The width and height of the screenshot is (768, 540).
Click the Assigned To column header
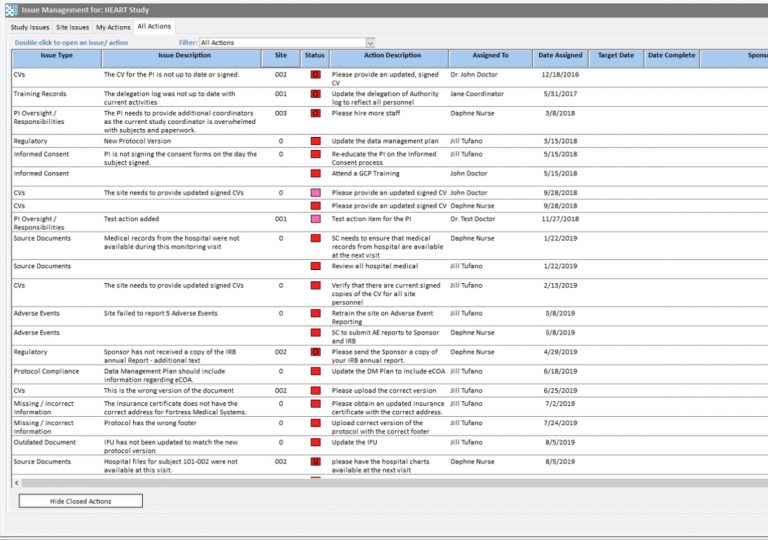click(x=490, y=56)
